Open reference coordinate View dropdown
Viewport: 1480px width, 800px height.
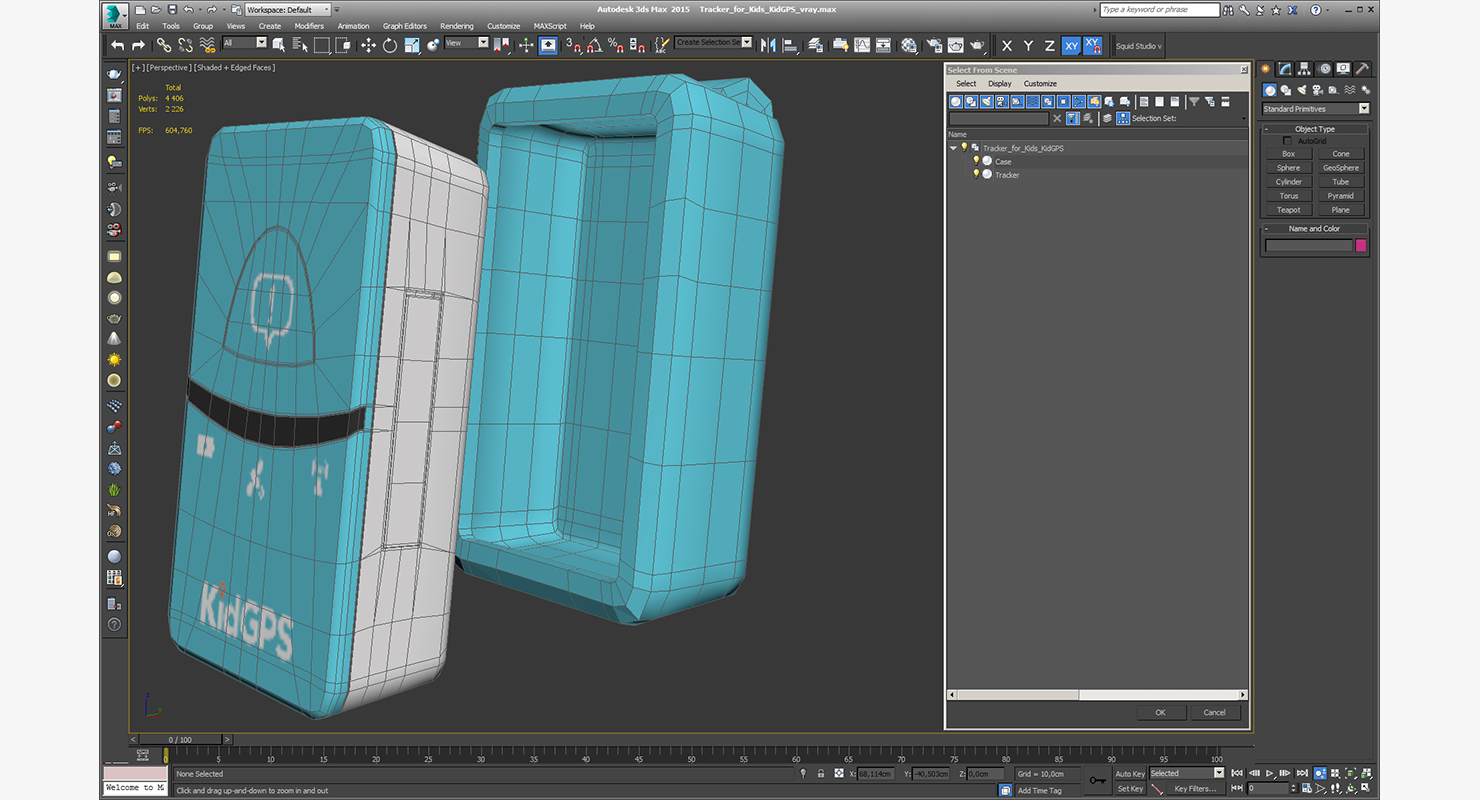(x=467, y=43)
